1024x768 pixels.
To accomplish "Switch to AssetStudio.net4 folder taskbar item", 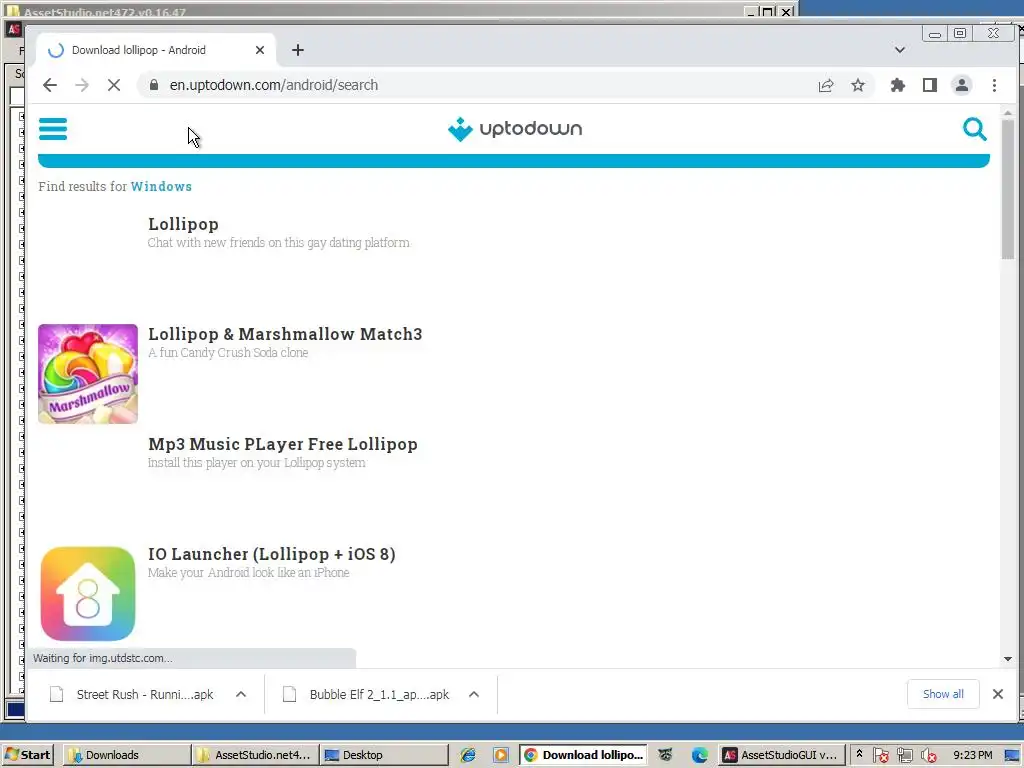I will pyautogui.click(x=255, y=755).
